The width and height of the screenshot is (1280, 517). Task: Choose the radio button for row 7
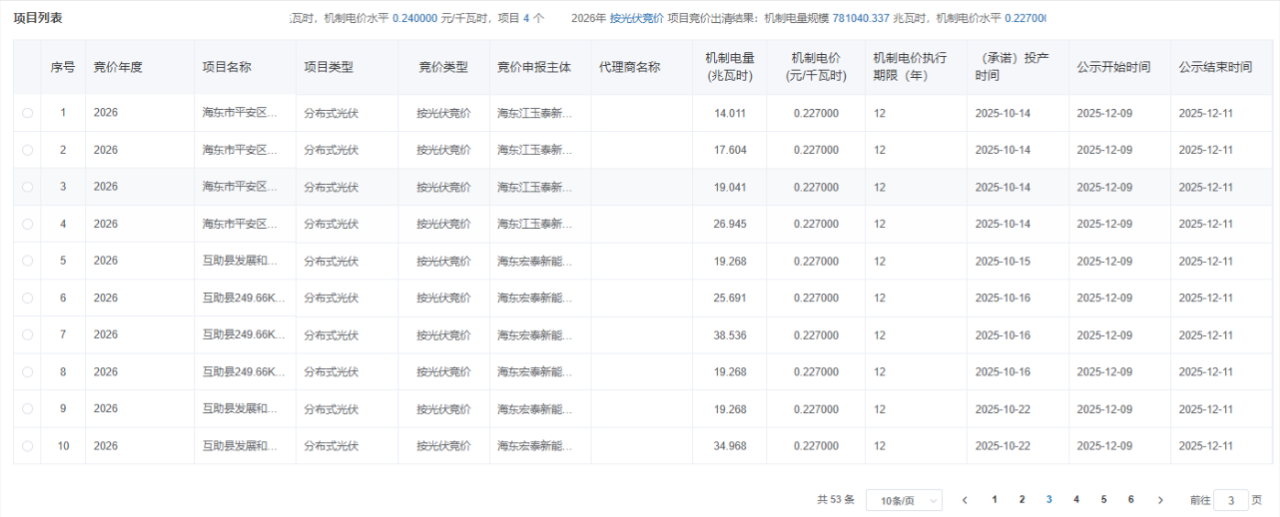(x=27, y=335)
